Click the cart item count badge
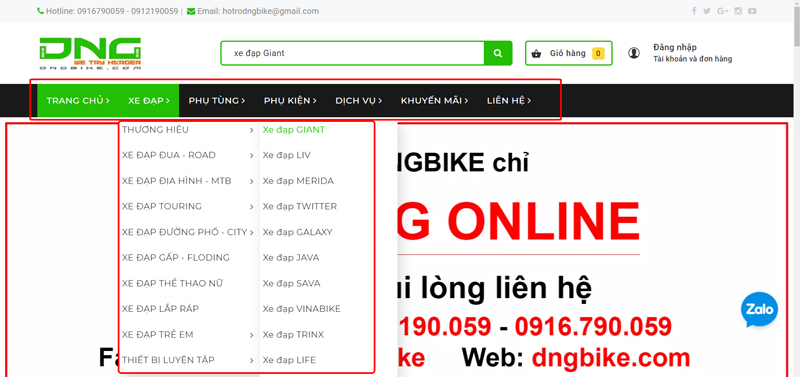800x377 pixels. tap(598, 54)
